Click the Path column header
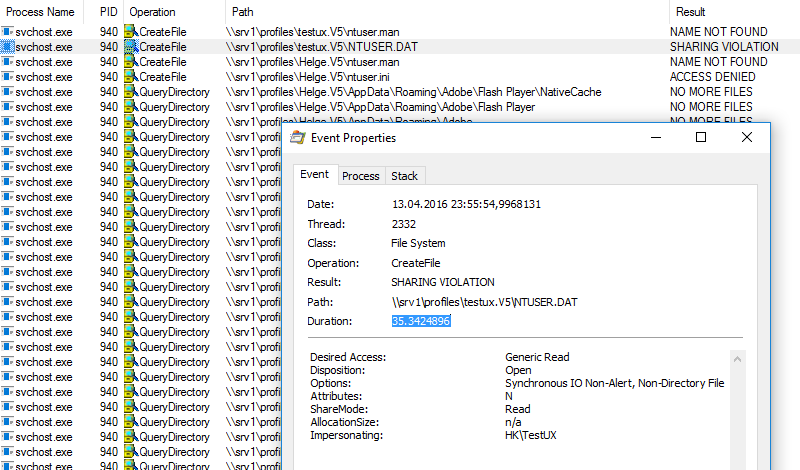 (x=242, y=12)
